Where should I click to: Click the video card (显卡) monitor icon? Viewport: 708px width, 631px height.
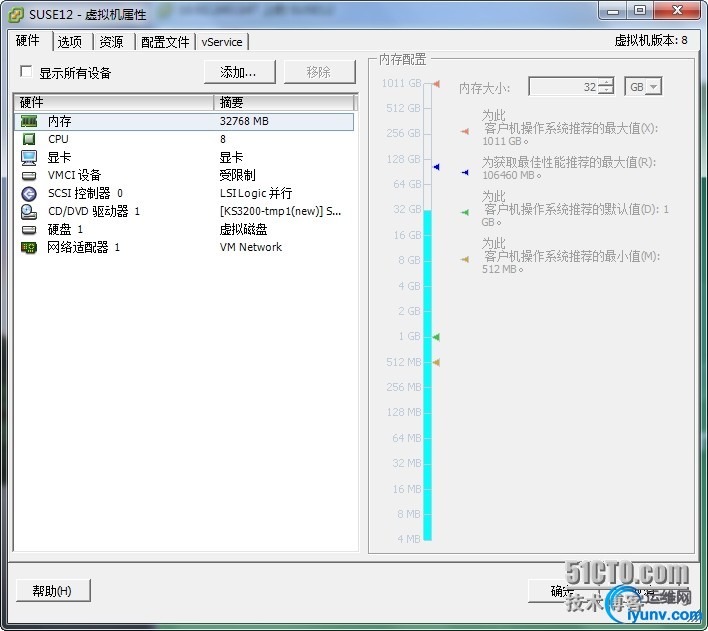point(29,157)
